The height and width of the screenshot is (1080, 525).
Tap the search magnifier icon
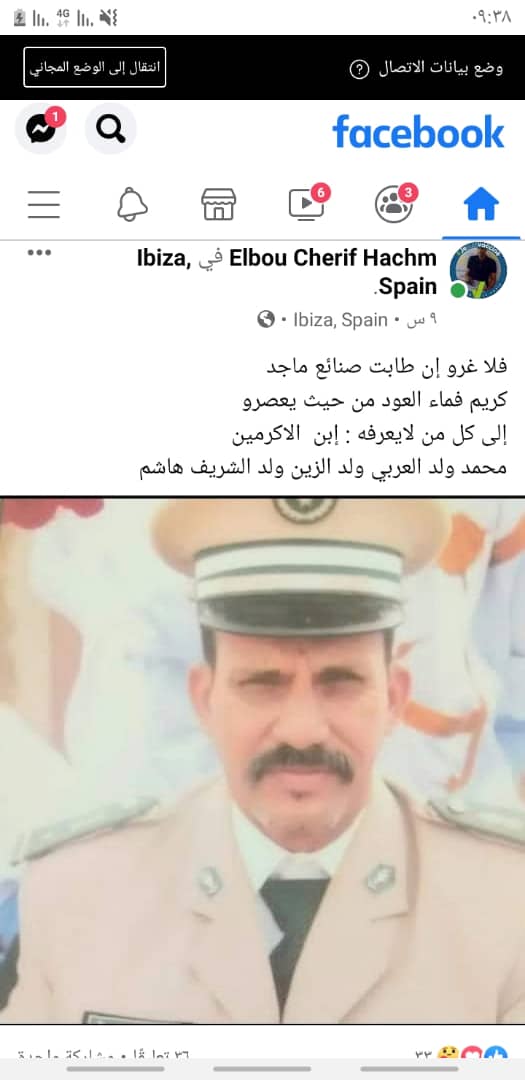110,129
